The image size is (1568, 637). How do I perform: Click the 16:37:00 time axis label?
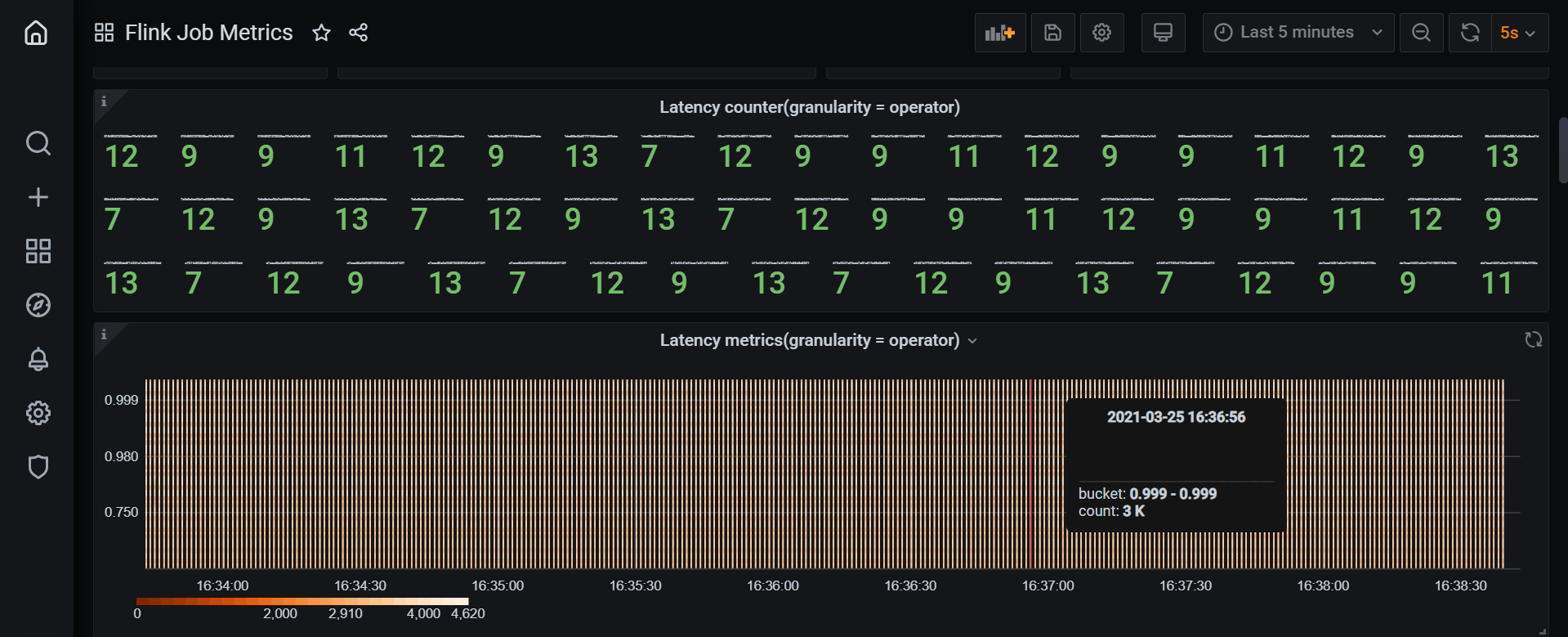pyautogui.click(x=1048, y=585)
